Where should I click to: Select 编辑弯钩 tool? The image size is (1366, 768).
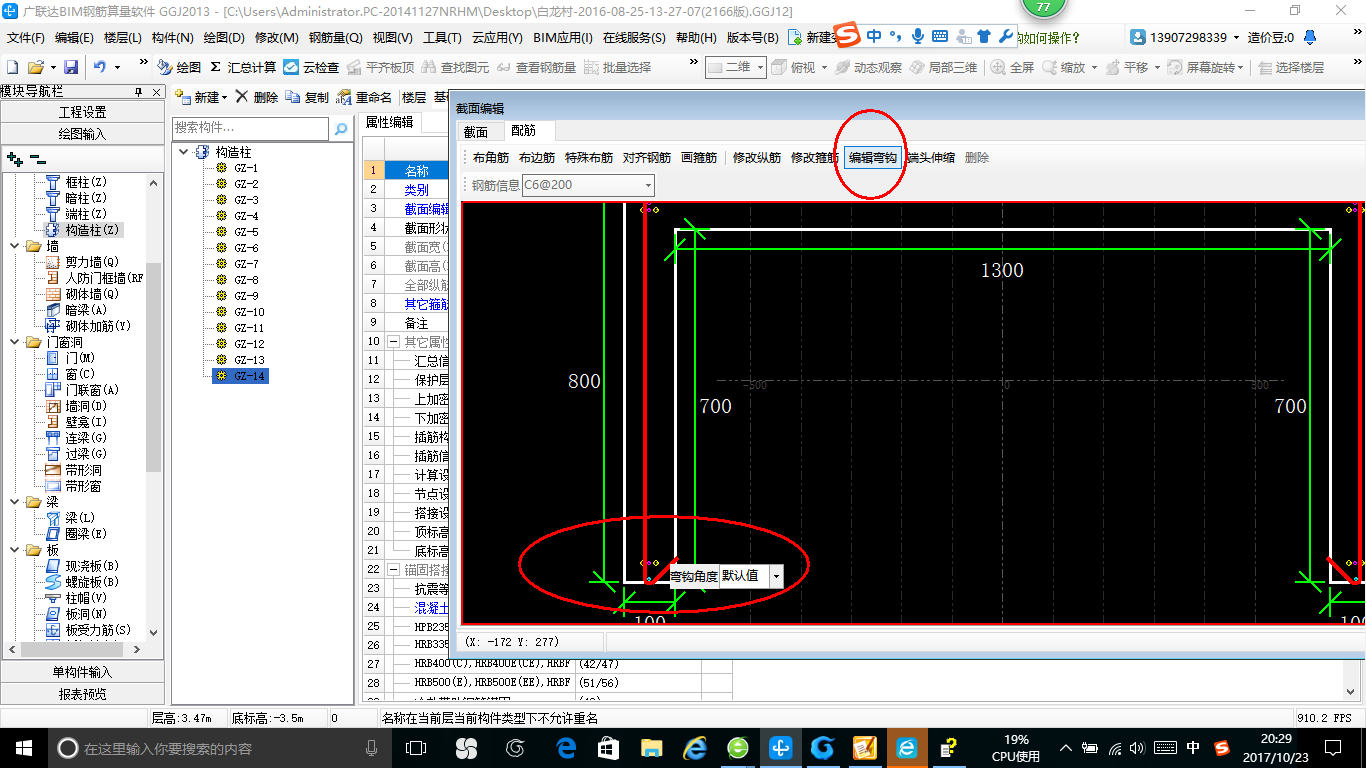[873, 158]
